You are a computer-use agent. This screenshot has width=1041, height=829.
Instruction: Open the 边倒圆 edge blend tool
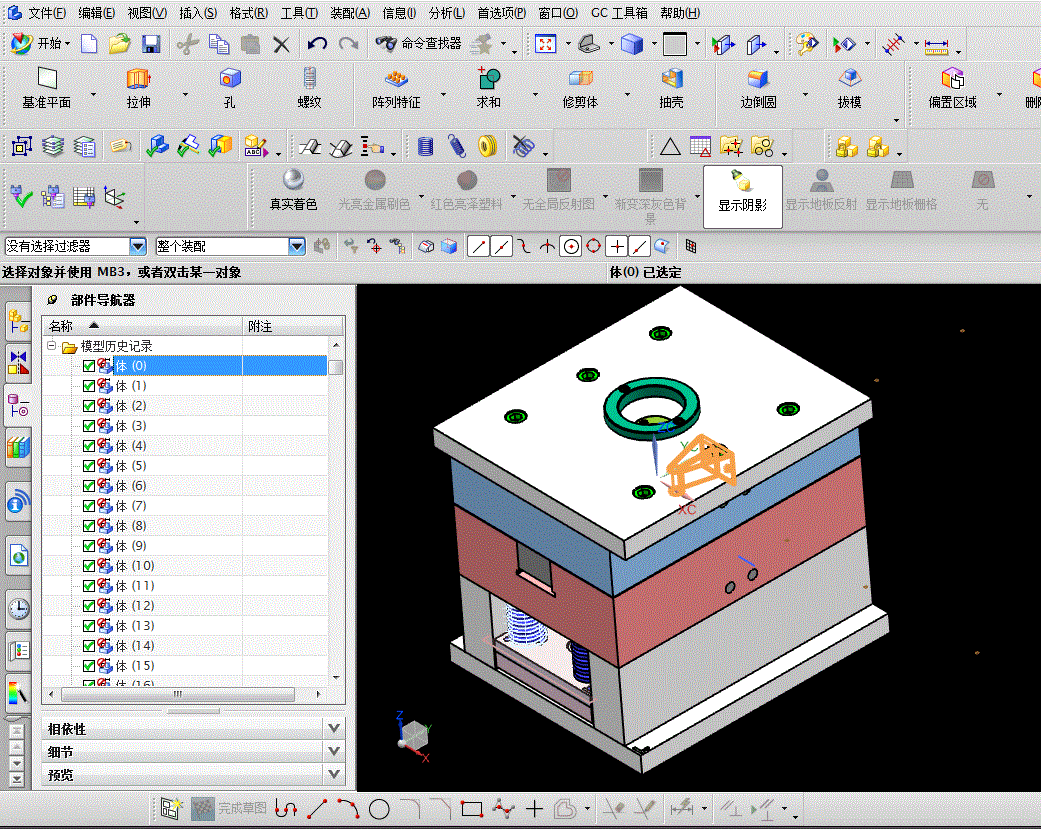click(x=758, y=88)
